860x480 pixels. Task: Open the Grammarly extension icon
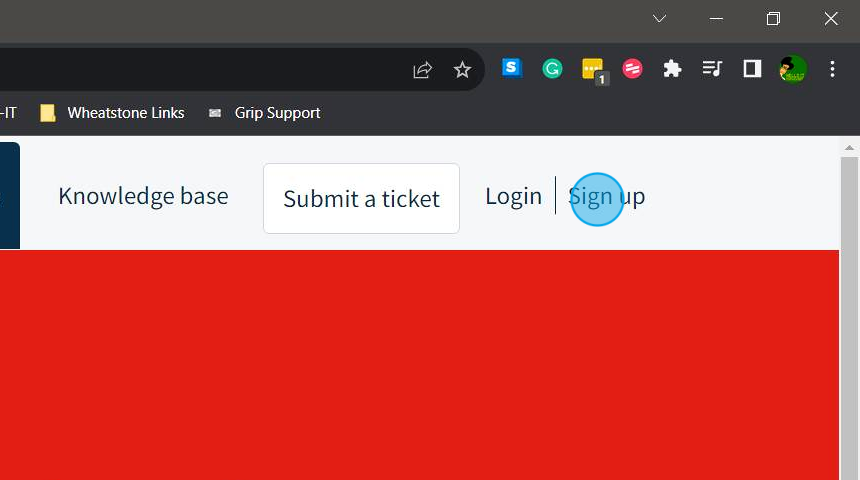pos(552,69)
